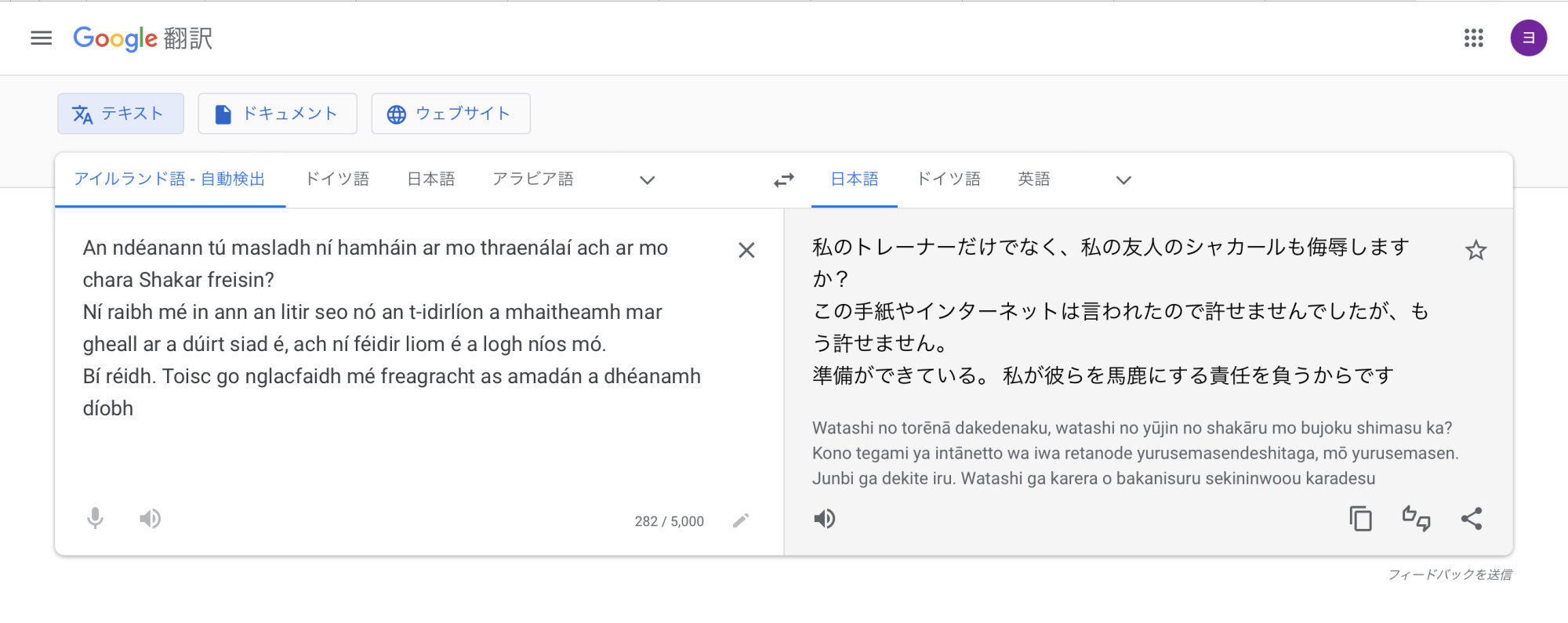Share the translation
Viewport: 1568px width, 623px height.
(x=1472, y=519)
